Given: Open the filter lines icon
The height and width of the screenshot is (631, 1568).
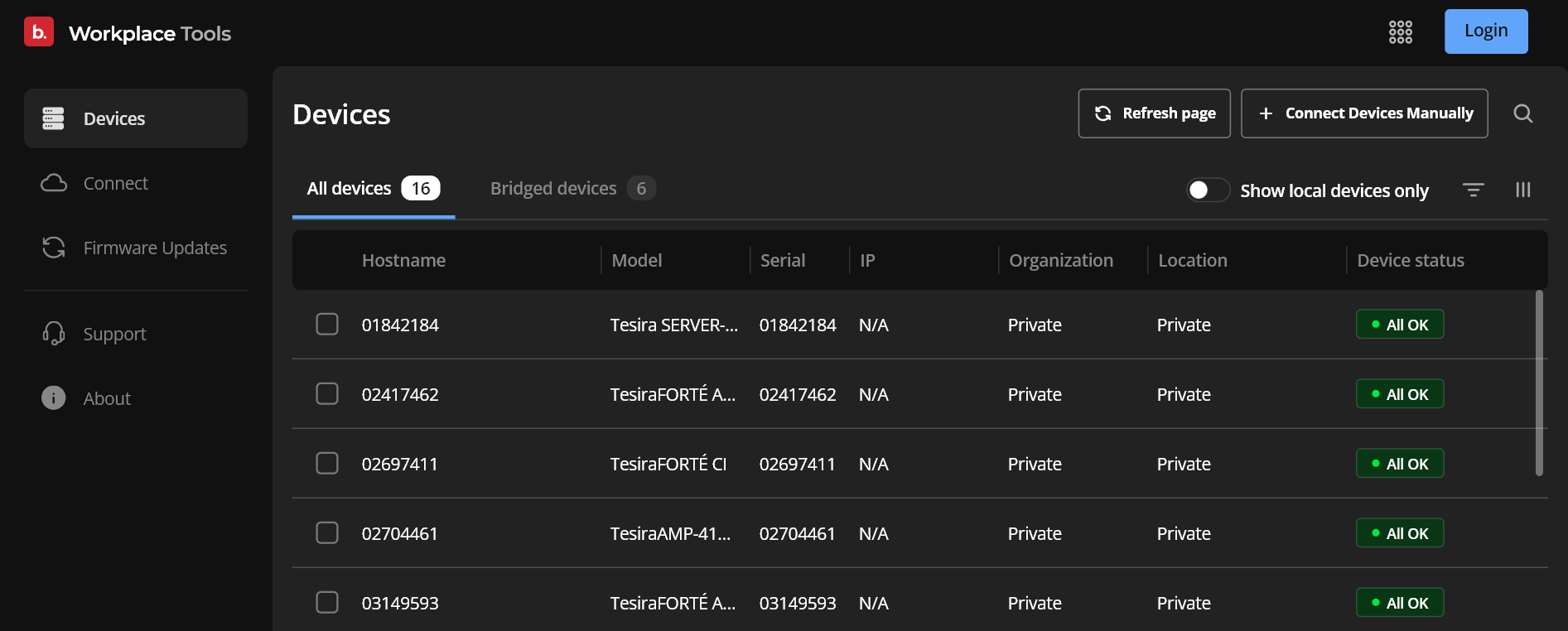Looking at the screenshot, I should (1473, 190).
